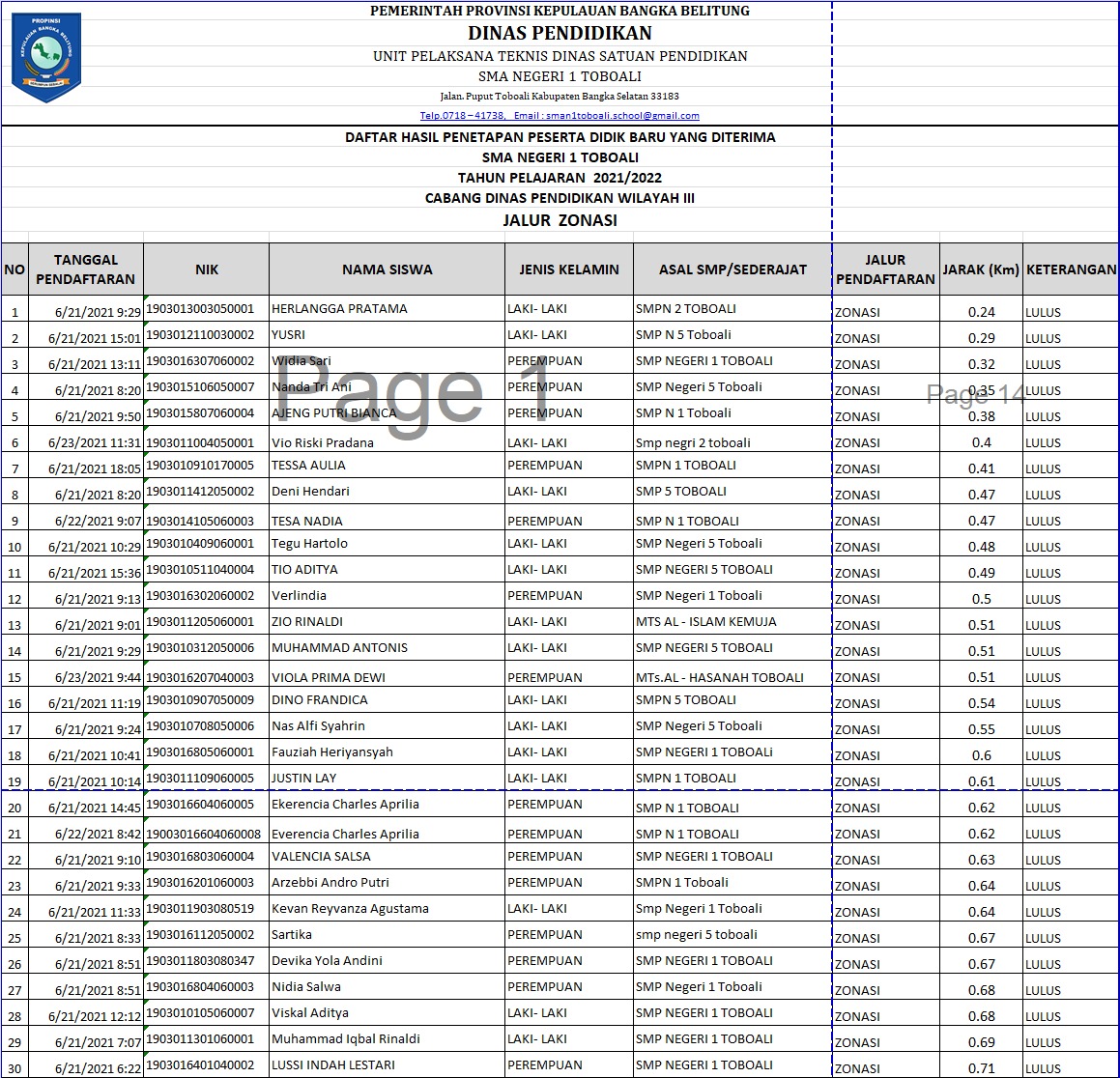
Task: Select the cell LUSSI INDAH LESTARI
Action: 388,1065
